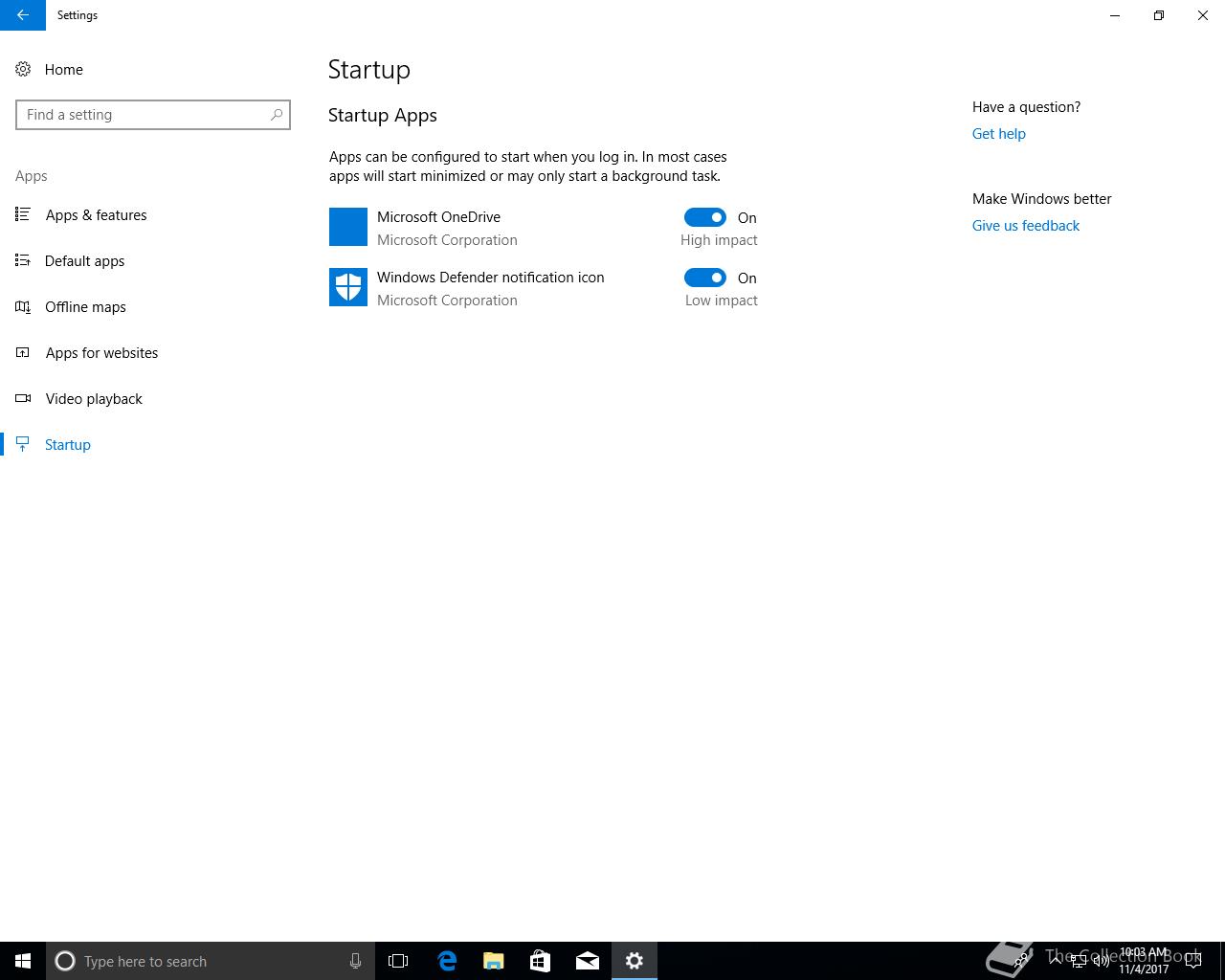Screen dimensions: 1225x980
Task: Click the Apps for websites icon
Action: click(23, 352)
